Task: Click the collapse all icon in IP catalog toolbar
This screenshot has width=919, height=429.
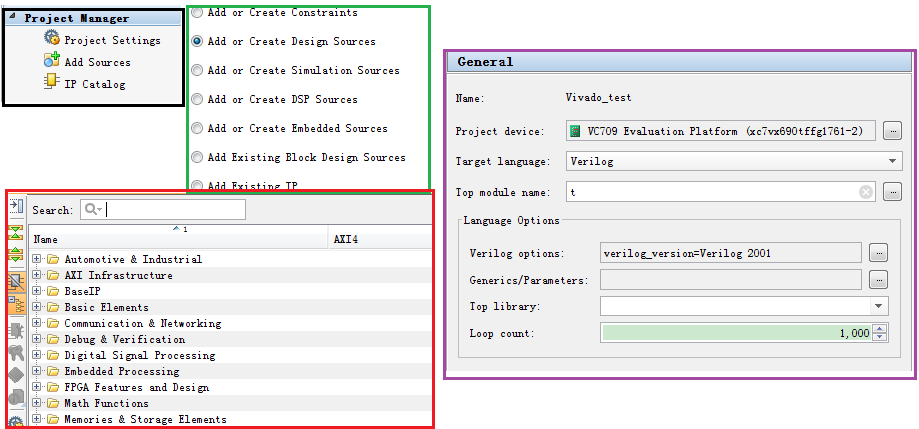Action: pos(16,234)
